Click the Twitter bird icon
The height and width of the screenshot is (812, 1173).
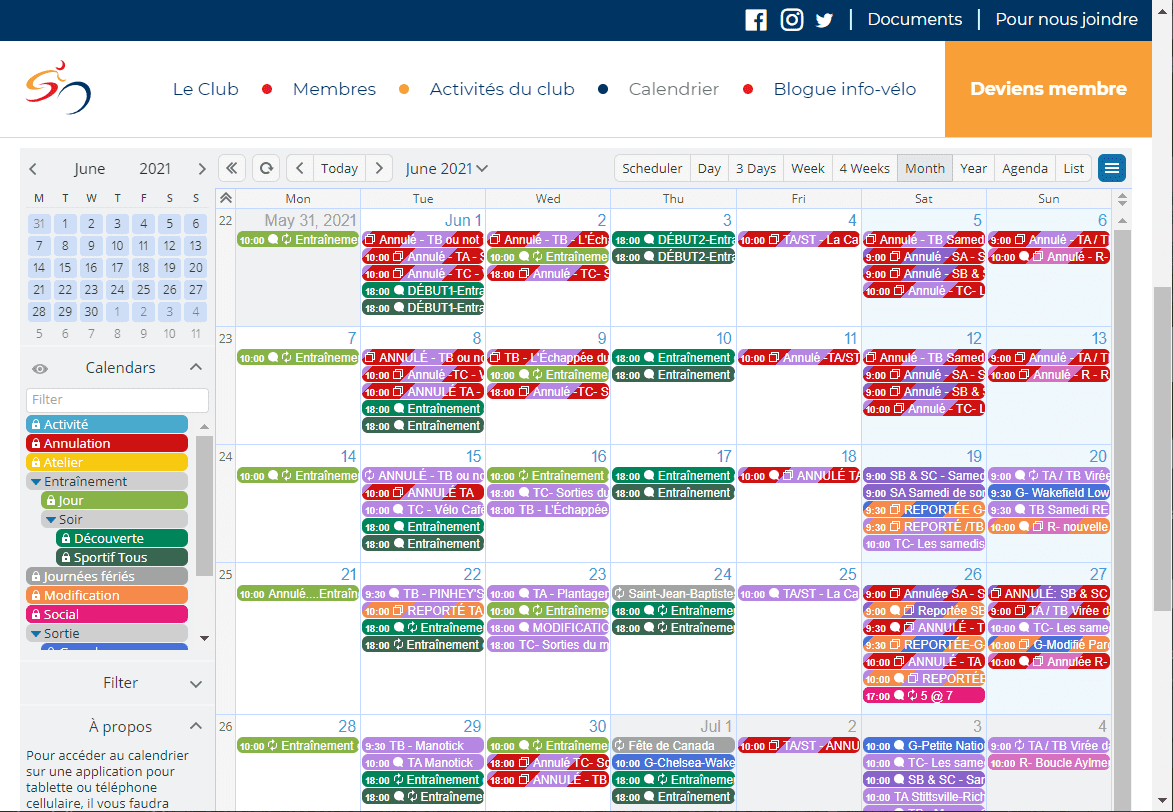pyautogui.click(x=824, y=20)
